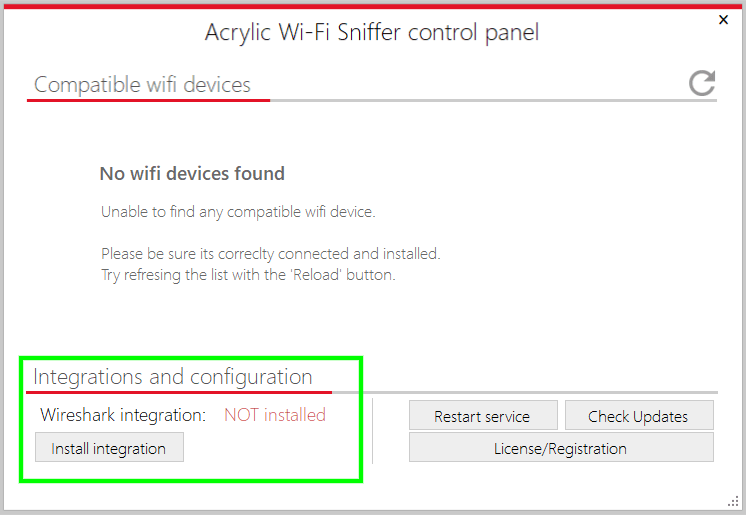Click the Acrylic Wi-Fi Sniffer control panel title
Viewport: 746px width, 515px height.
(x=372, y=32)
